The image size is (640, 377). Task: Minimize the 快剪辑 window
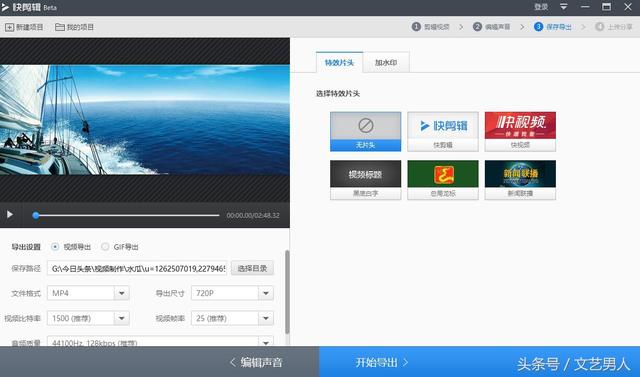click(x=585, y=7)
